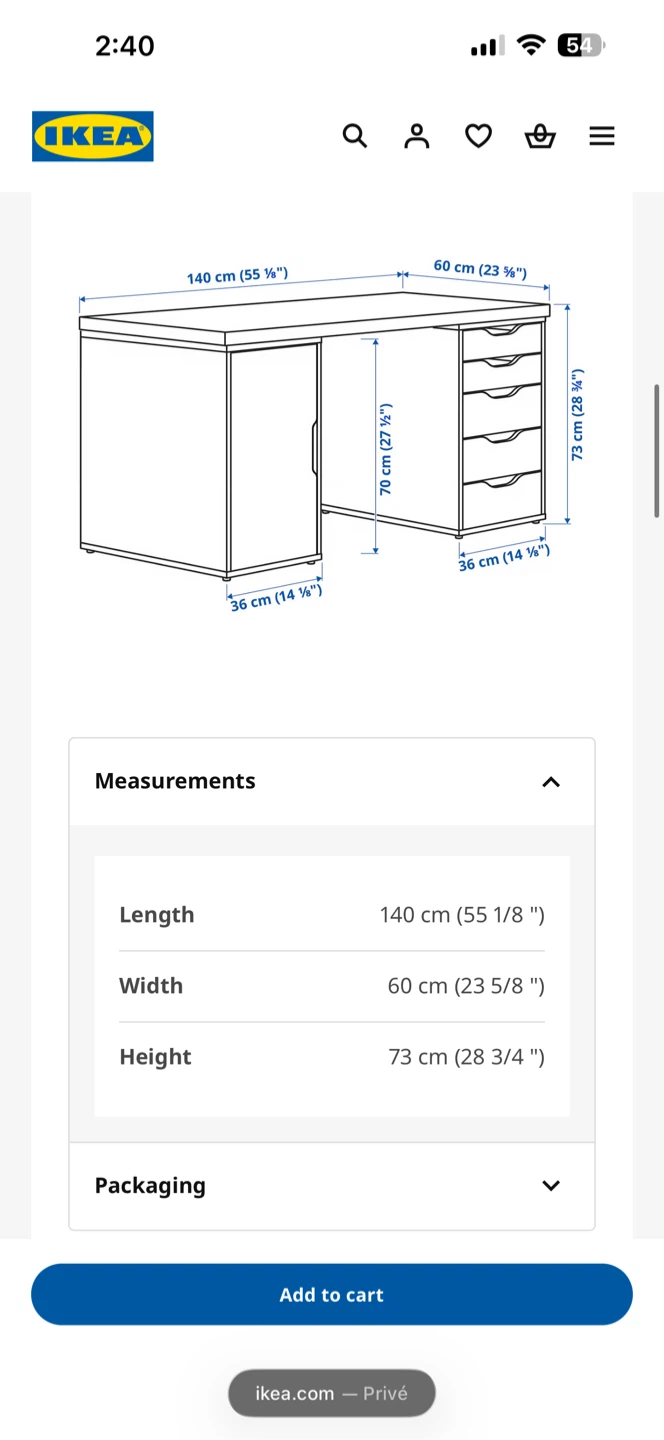
Task: Expand the Packaging section chevron
Action: click(551, 1186)
